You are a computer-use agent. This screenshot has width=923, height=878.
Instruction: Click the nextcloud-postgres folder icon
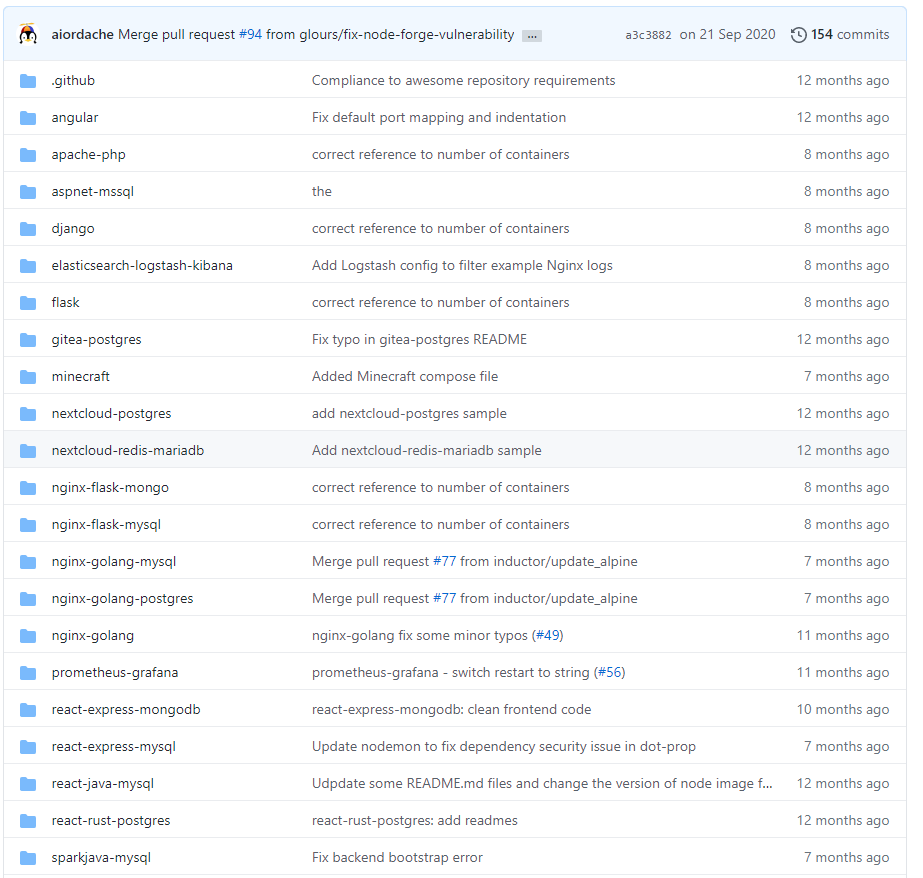(28, 414)
